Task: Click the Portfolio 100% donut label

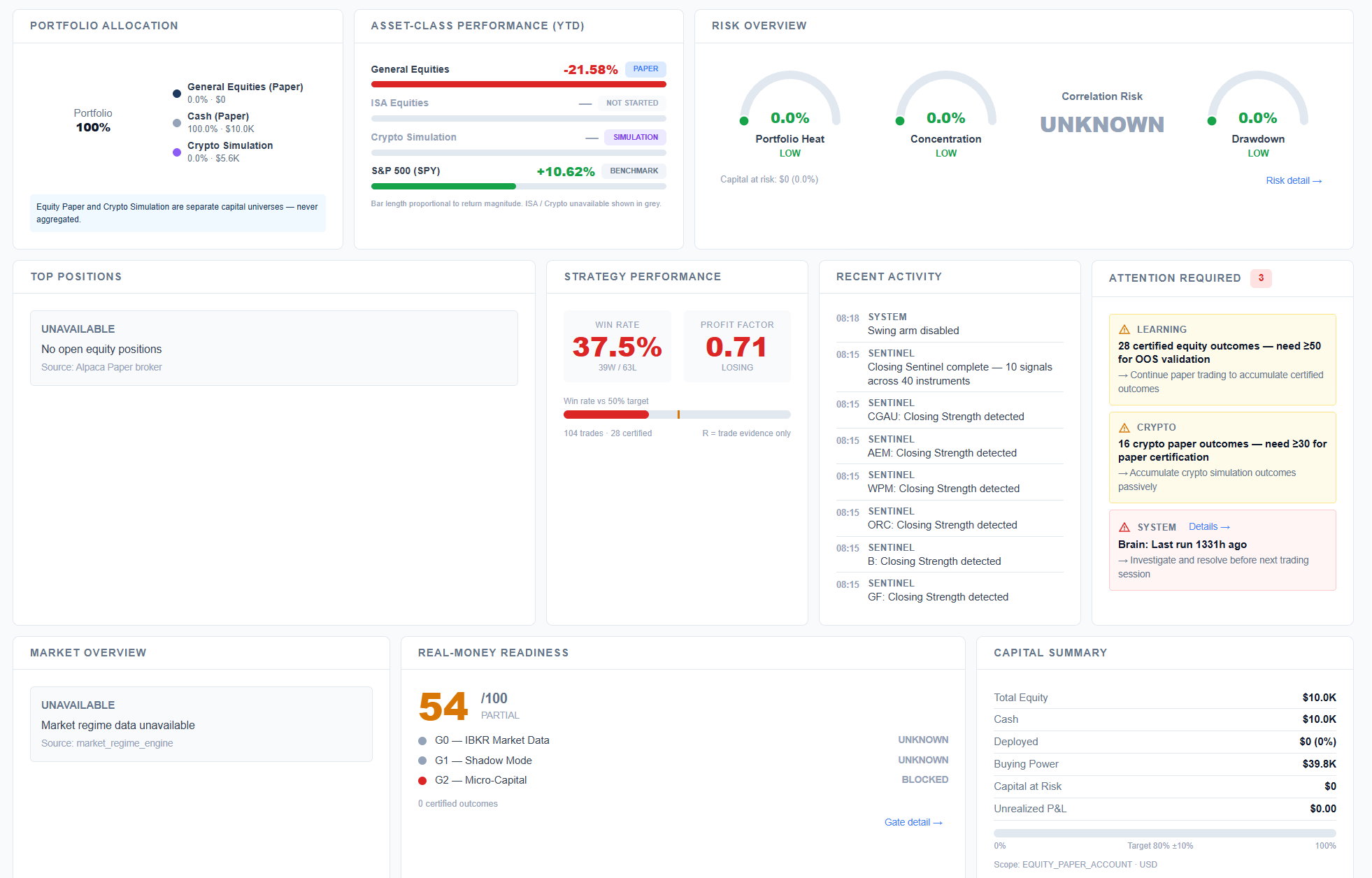Action: pyautogui.click(x=93, y=120)
